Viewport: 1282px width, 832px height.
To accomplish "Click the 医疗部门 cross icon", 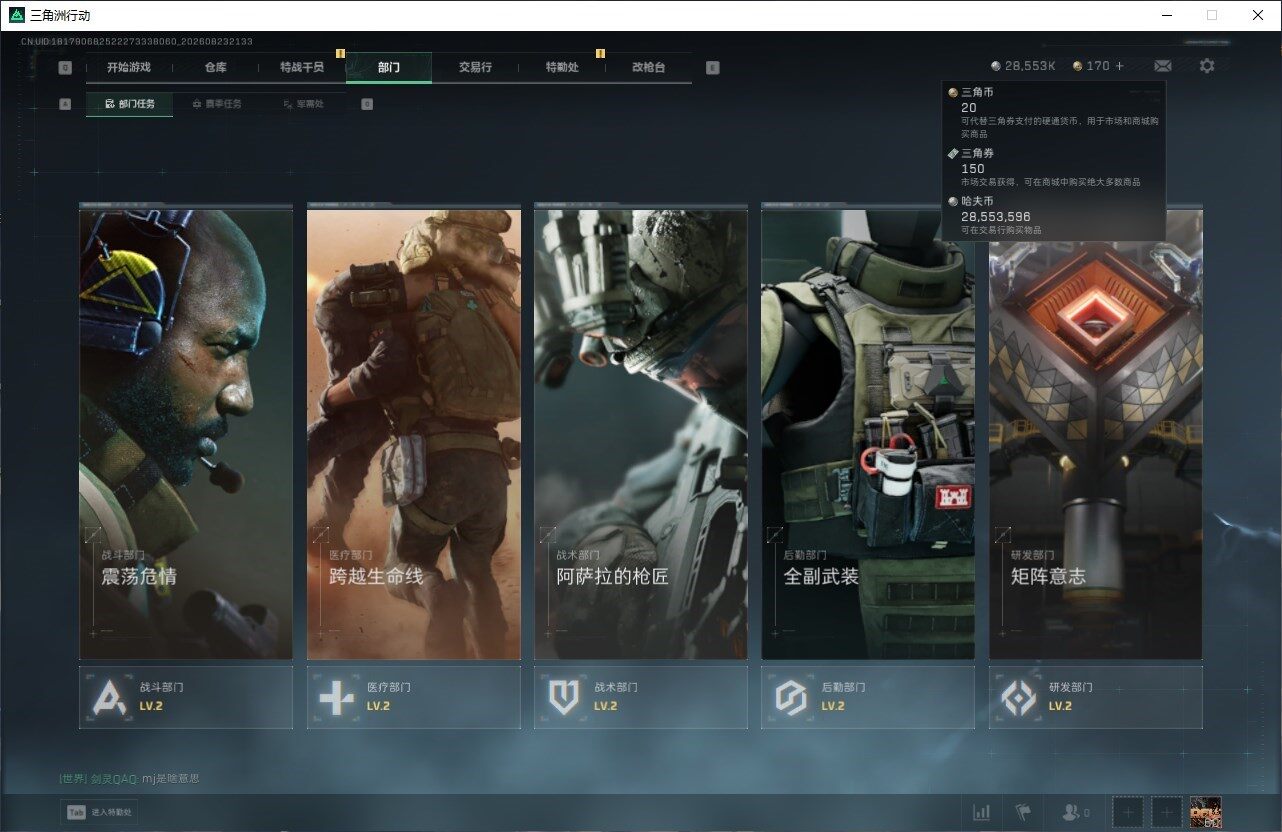I will click(337, 697).
